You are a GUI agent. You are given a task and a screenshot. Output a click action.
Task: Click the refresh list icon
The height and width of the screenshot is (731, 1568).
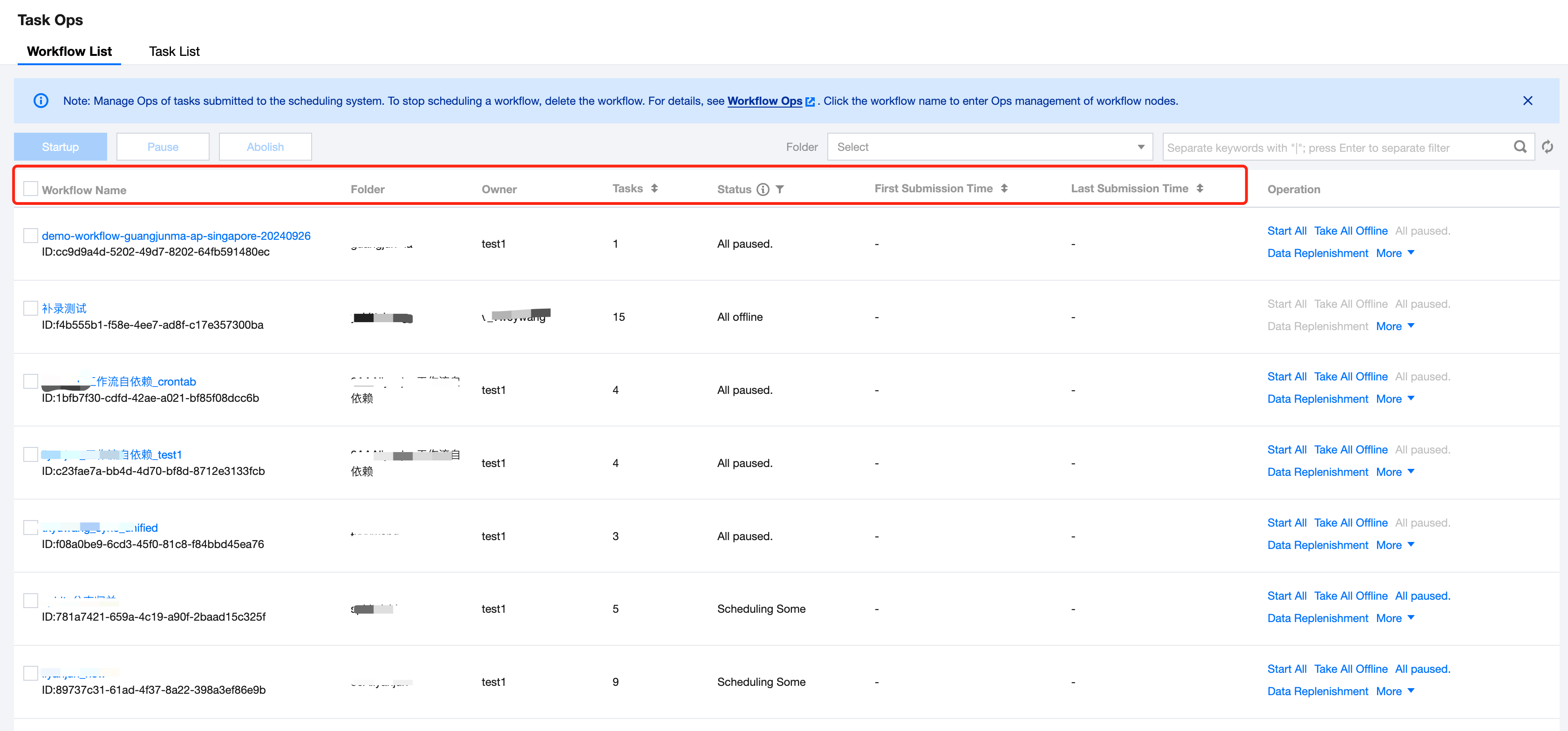[1548, 147]
